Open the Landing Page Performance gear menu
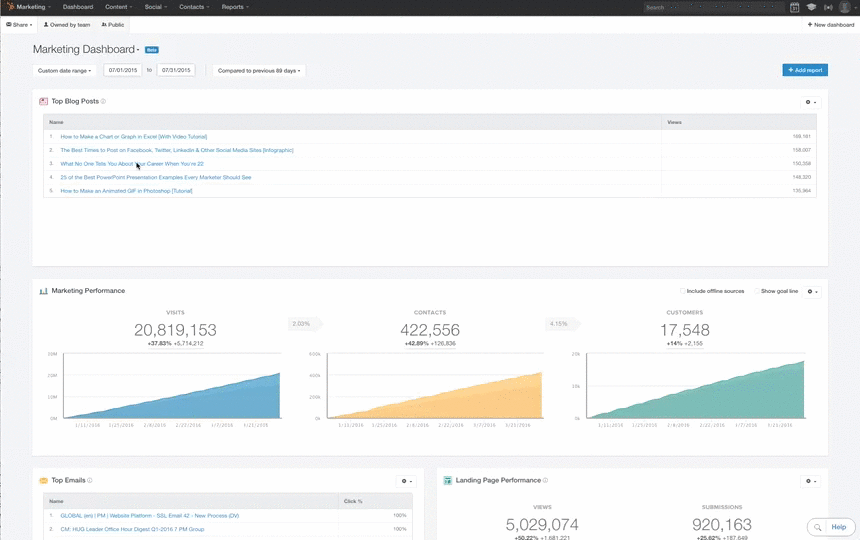 (811, 481)
